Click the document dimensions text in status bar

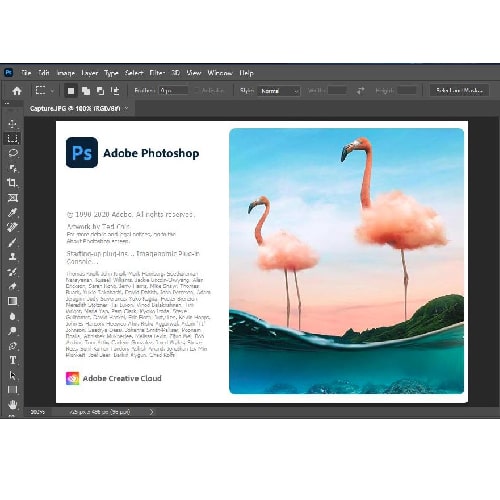100,412
